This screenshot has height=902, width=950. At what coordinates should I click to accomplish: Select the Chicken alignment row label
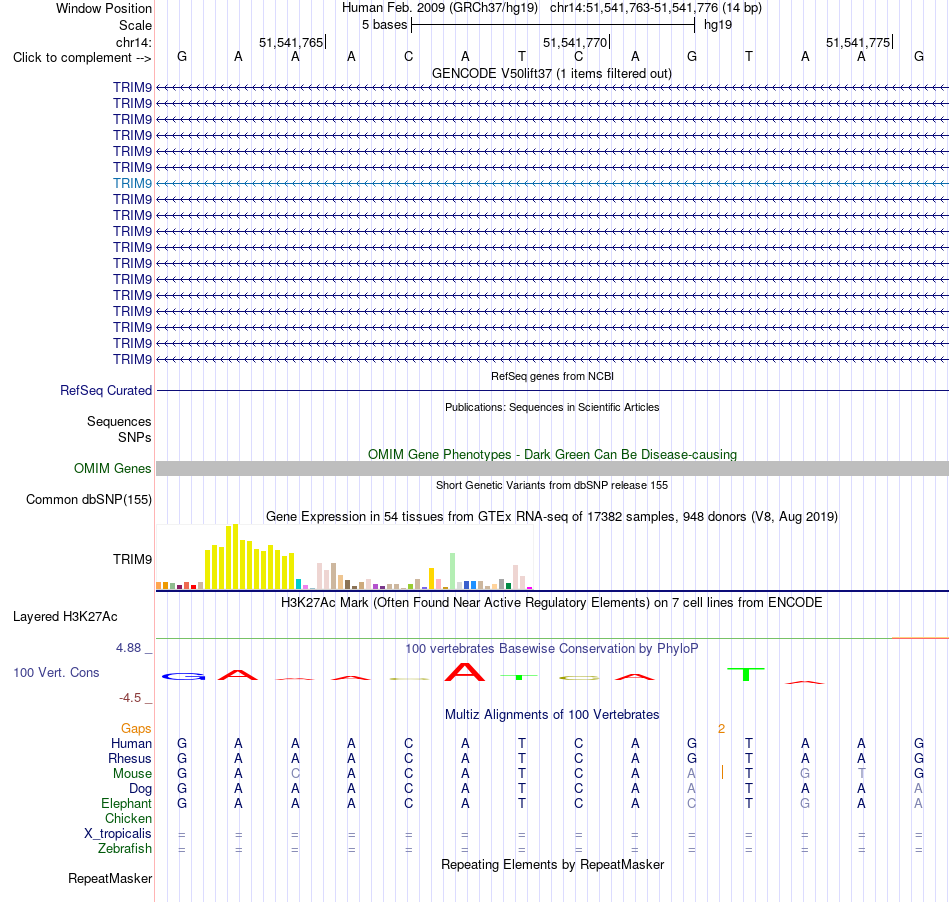tap(128, 818)
